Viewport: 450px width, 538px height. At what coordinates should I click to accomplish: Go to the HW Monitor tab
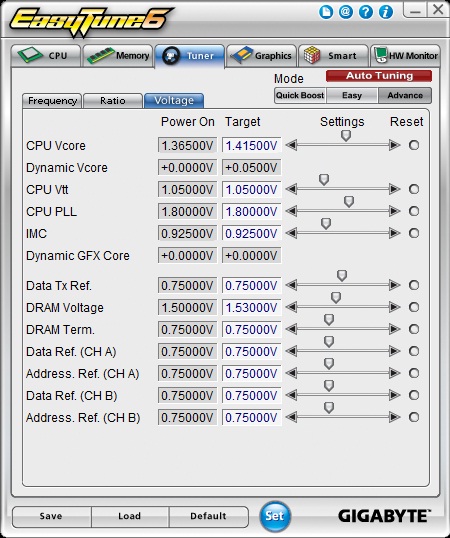[405, 56]
